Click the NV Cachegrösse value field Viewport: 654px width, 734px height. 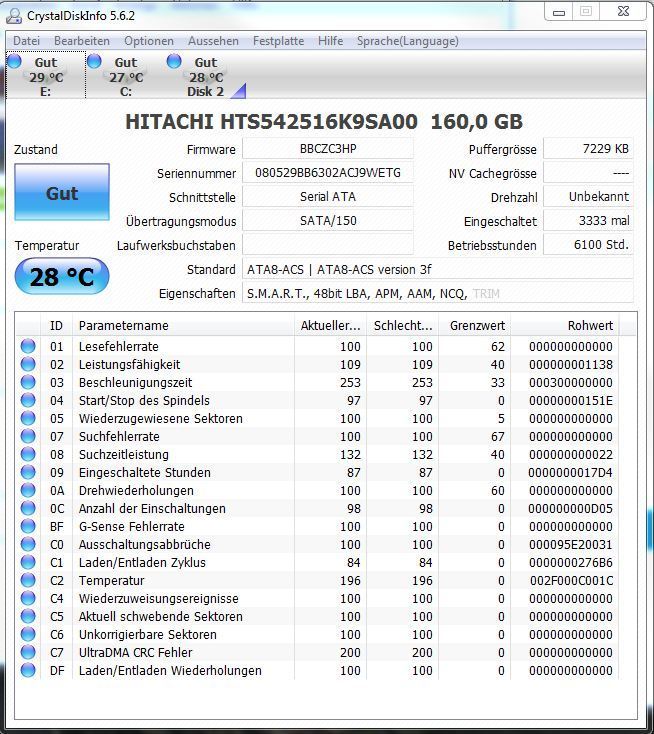588,173
